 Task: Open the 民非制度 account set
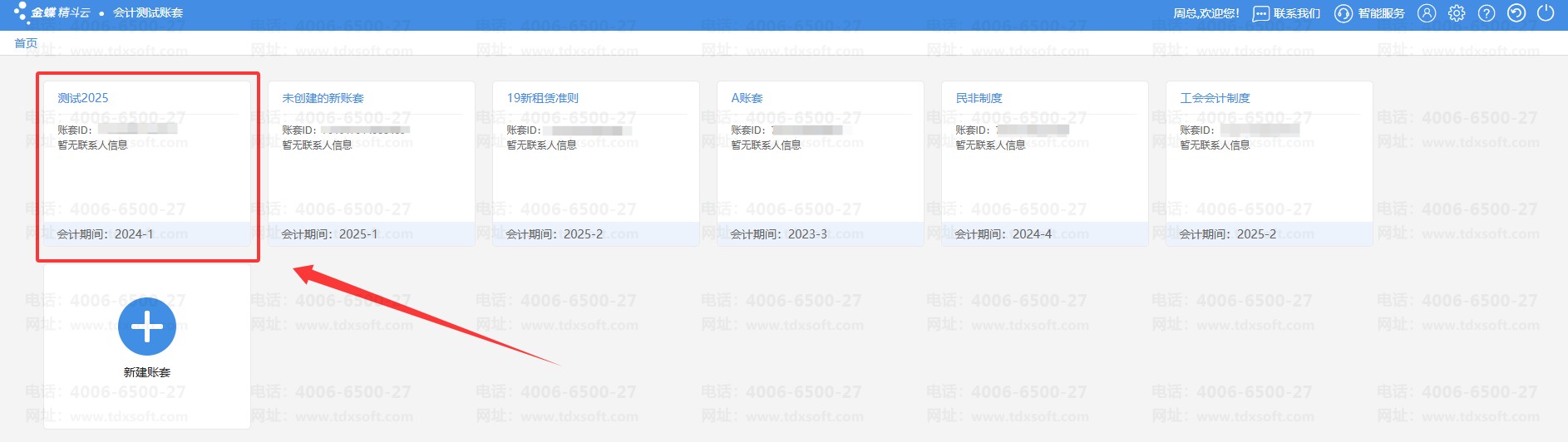click(979, 98)
